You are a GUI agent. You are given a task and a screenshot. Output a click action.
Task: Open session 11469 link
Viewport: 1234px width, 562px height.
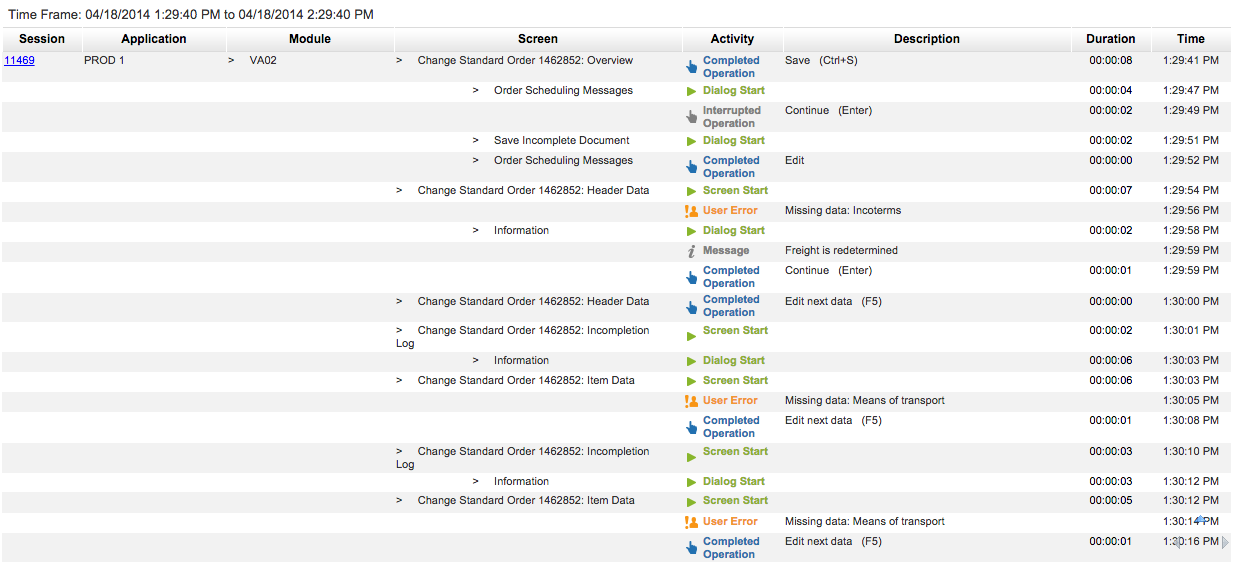pos(20,61)
